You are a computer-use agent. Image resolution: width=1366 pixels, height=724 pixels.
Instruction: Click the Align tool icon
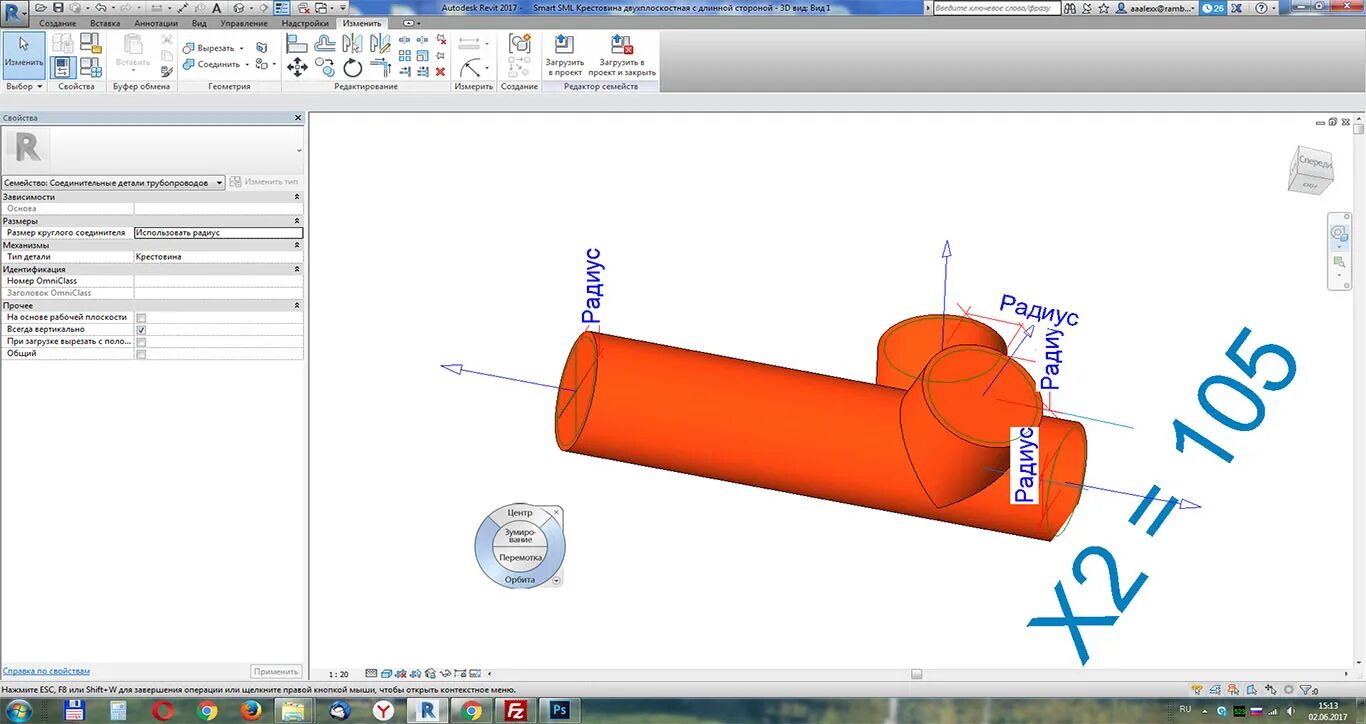(x=297, y=44)
